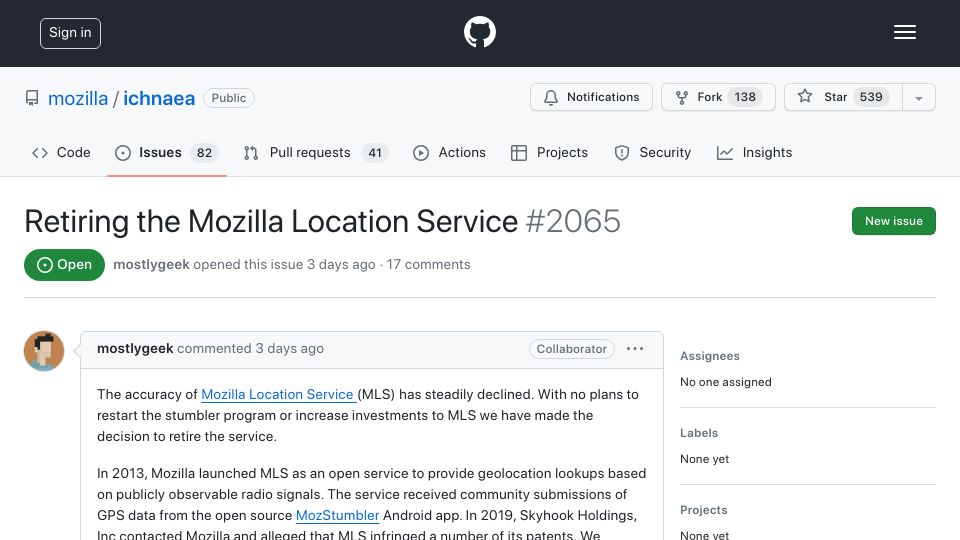Click the Issues counter 82
960x540 pixels.
point(204,153)
